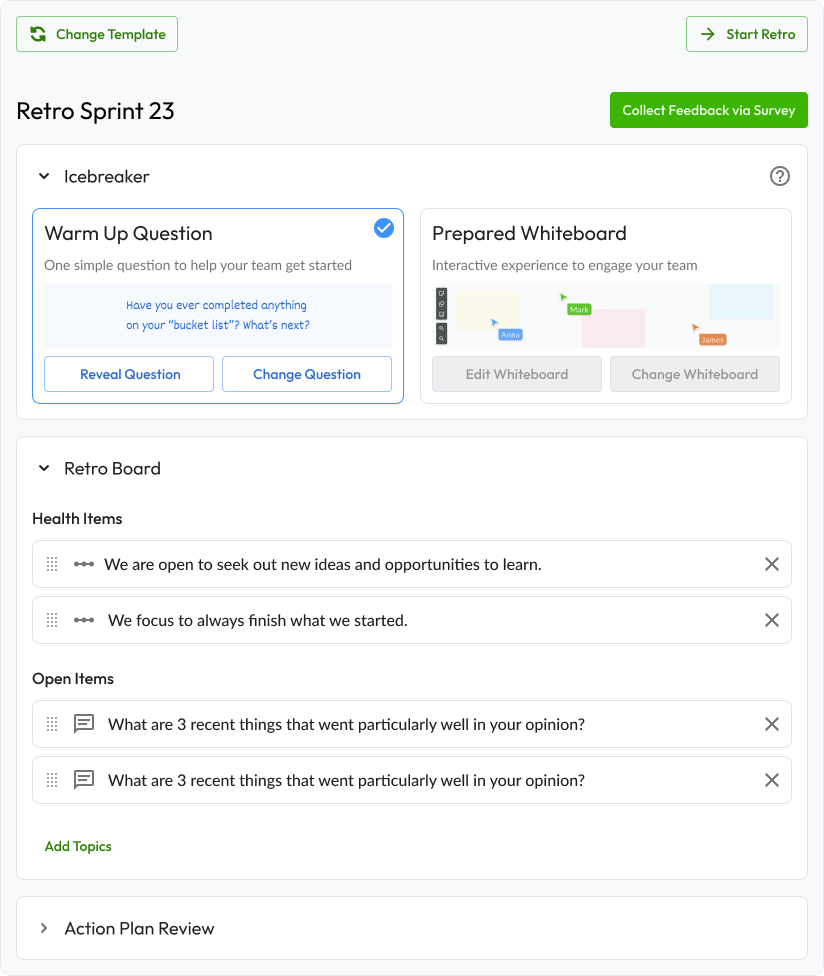Expand the Action Plan Review section
This screenshot has width=824, height=976.
click(x=44, y=928)
